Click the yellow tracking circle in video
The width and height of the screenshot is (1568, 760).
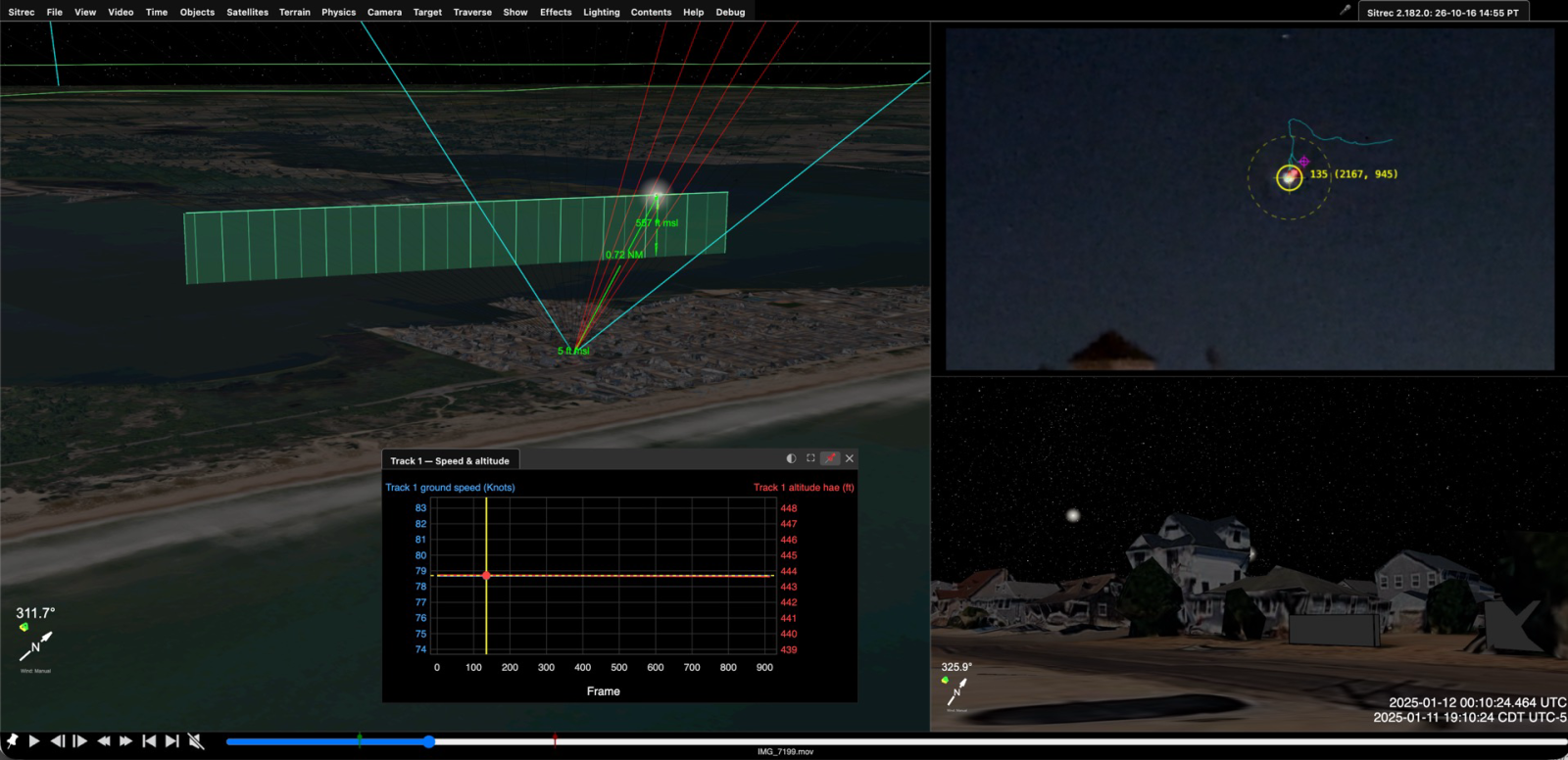[x=1289, y=177]
